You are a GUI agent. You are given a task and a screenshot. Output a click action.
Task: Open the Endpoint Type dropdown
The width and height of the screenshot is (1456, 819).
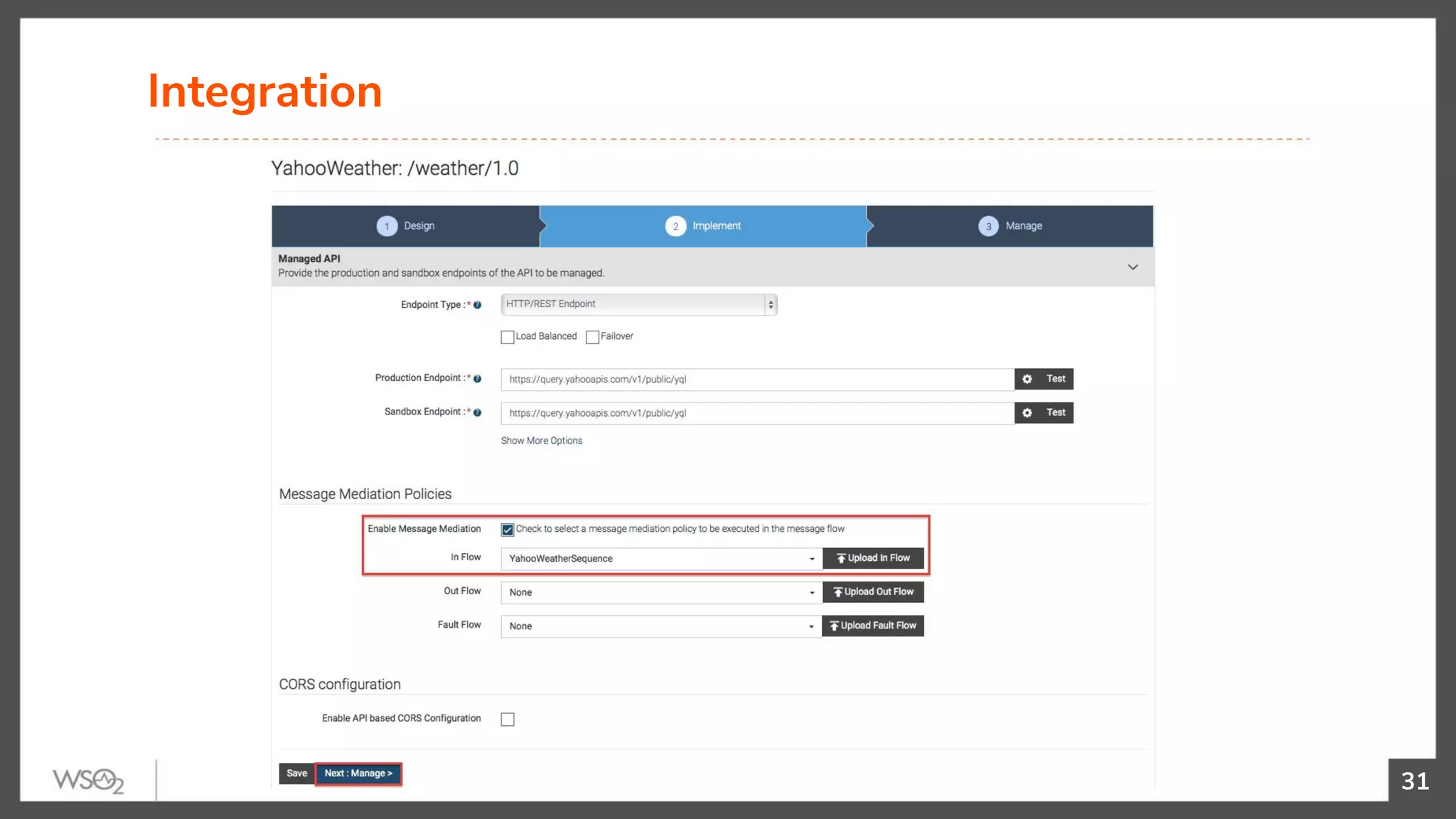(638, 304)
